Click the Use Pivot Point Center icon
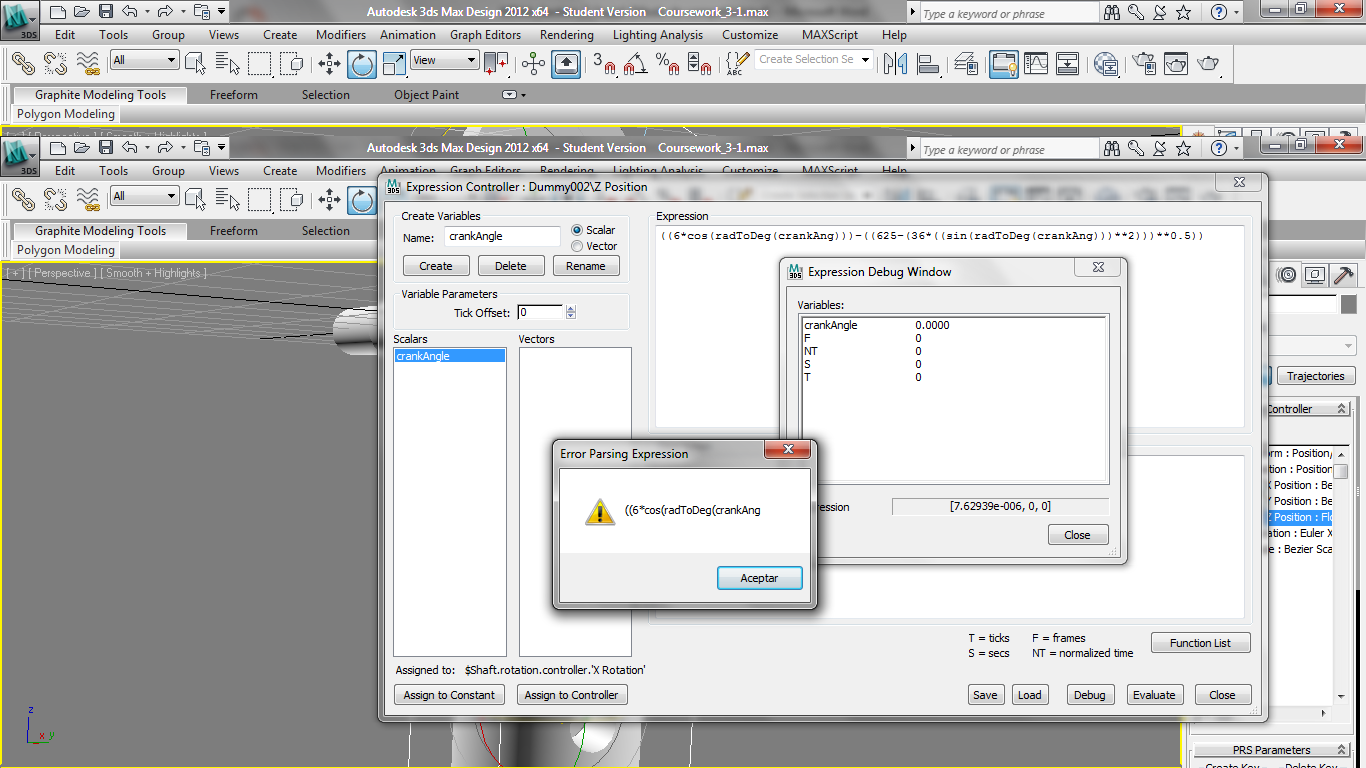Screen dimensions: 1366x768 [496, 64]
